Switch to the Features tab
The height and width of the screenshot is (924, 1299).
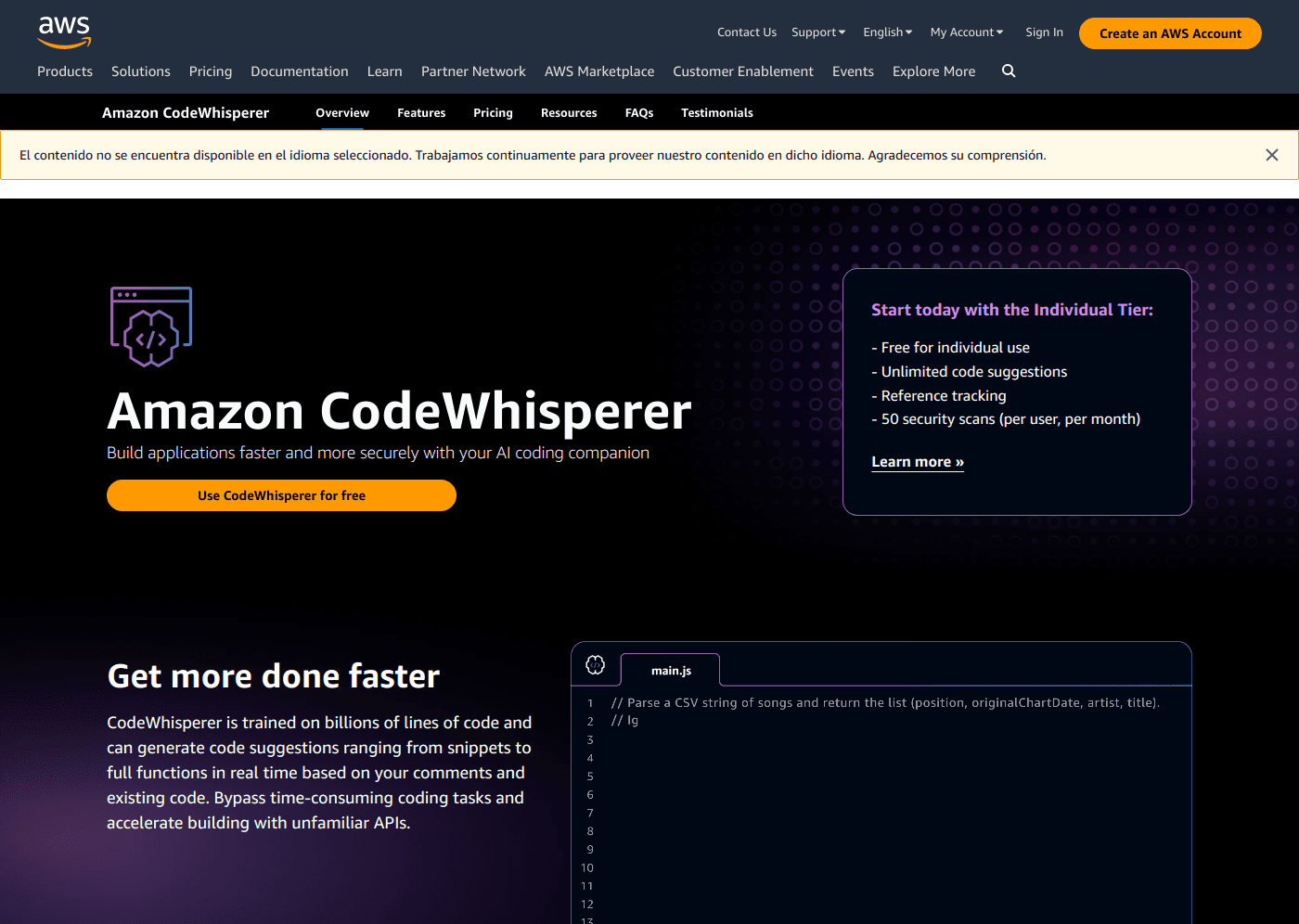[421, 113]
